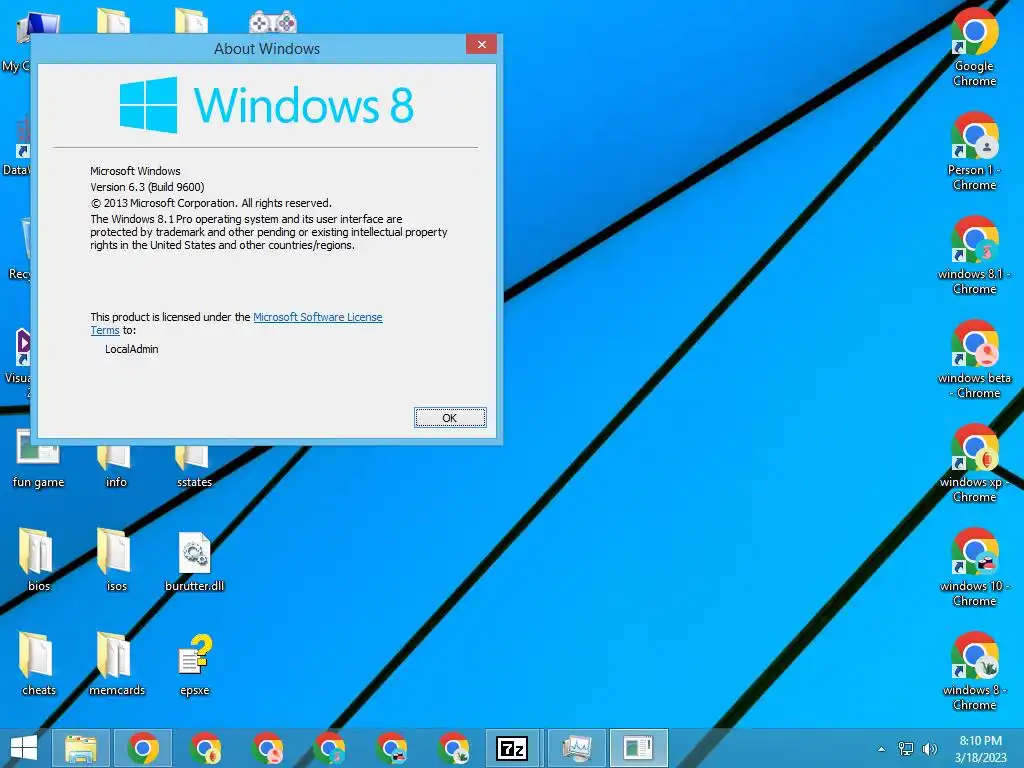The width and height of the screenshot is (1024, 768).
Task: Launch the Person 1 - Chrome shortcut
Action: 974,152
